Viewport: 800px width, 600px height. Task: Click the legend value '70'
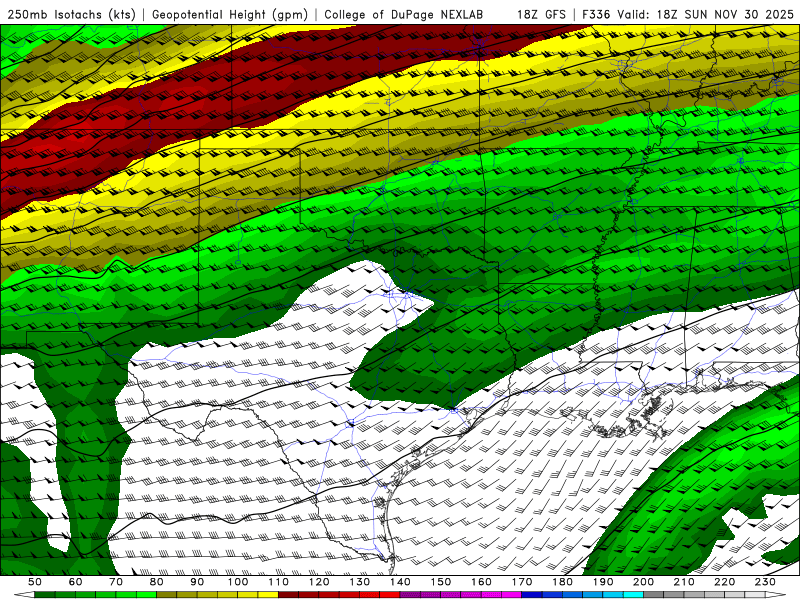(x=116, y=582)
